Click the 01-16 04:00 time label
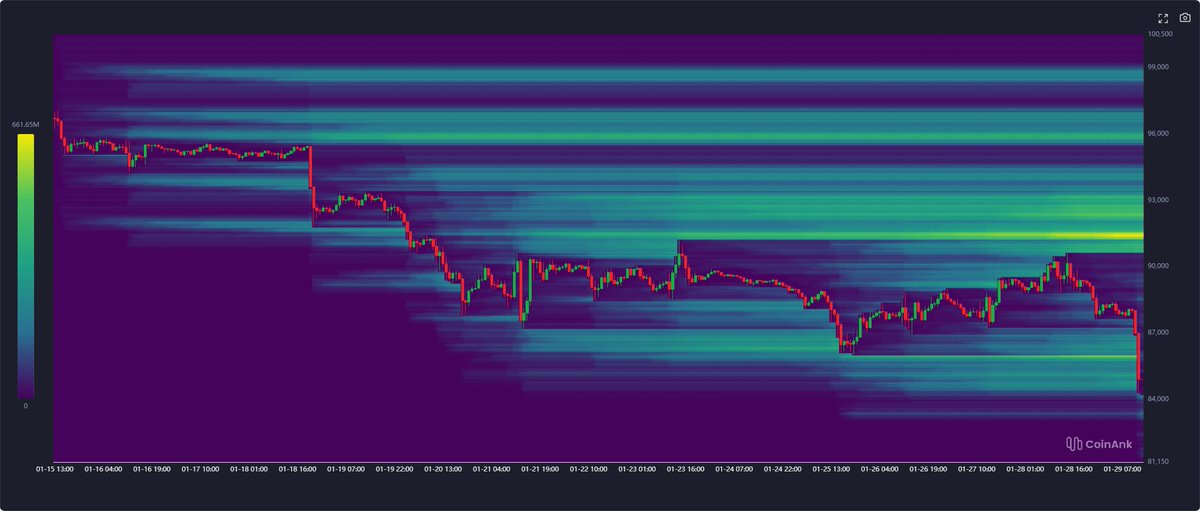1200x511 pixels. point(102,469)
